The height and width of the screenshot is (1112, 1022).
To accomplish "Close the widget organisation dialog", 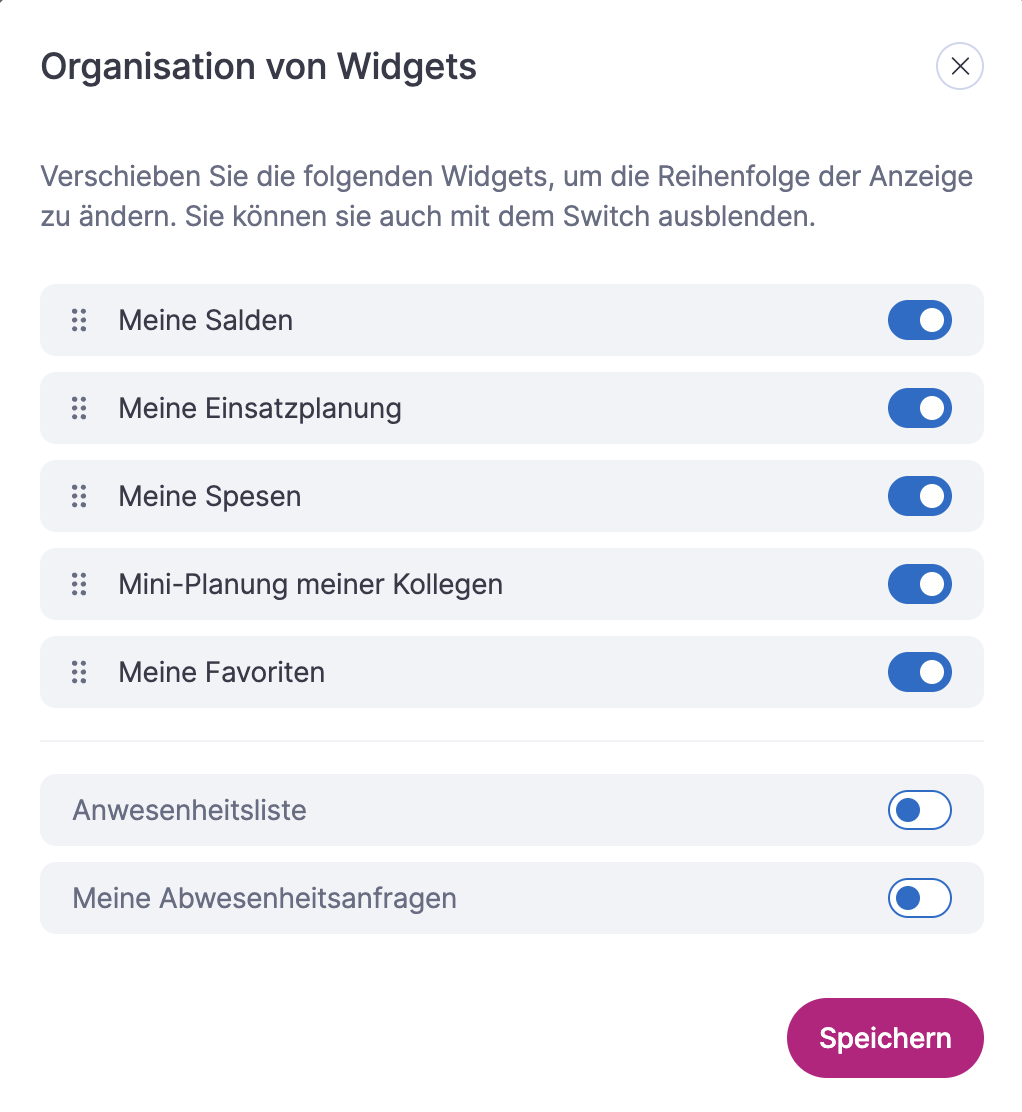I will 959,67.
